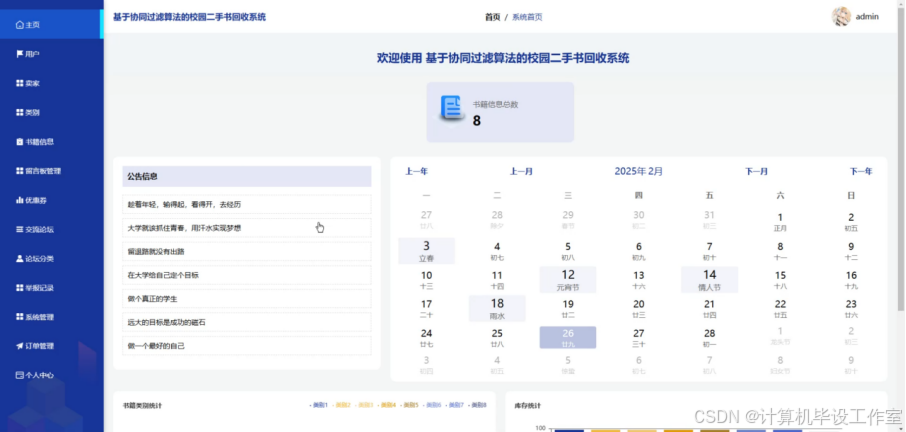Toggle 类别8 legend in 书籍类别统计

[477, 405]
